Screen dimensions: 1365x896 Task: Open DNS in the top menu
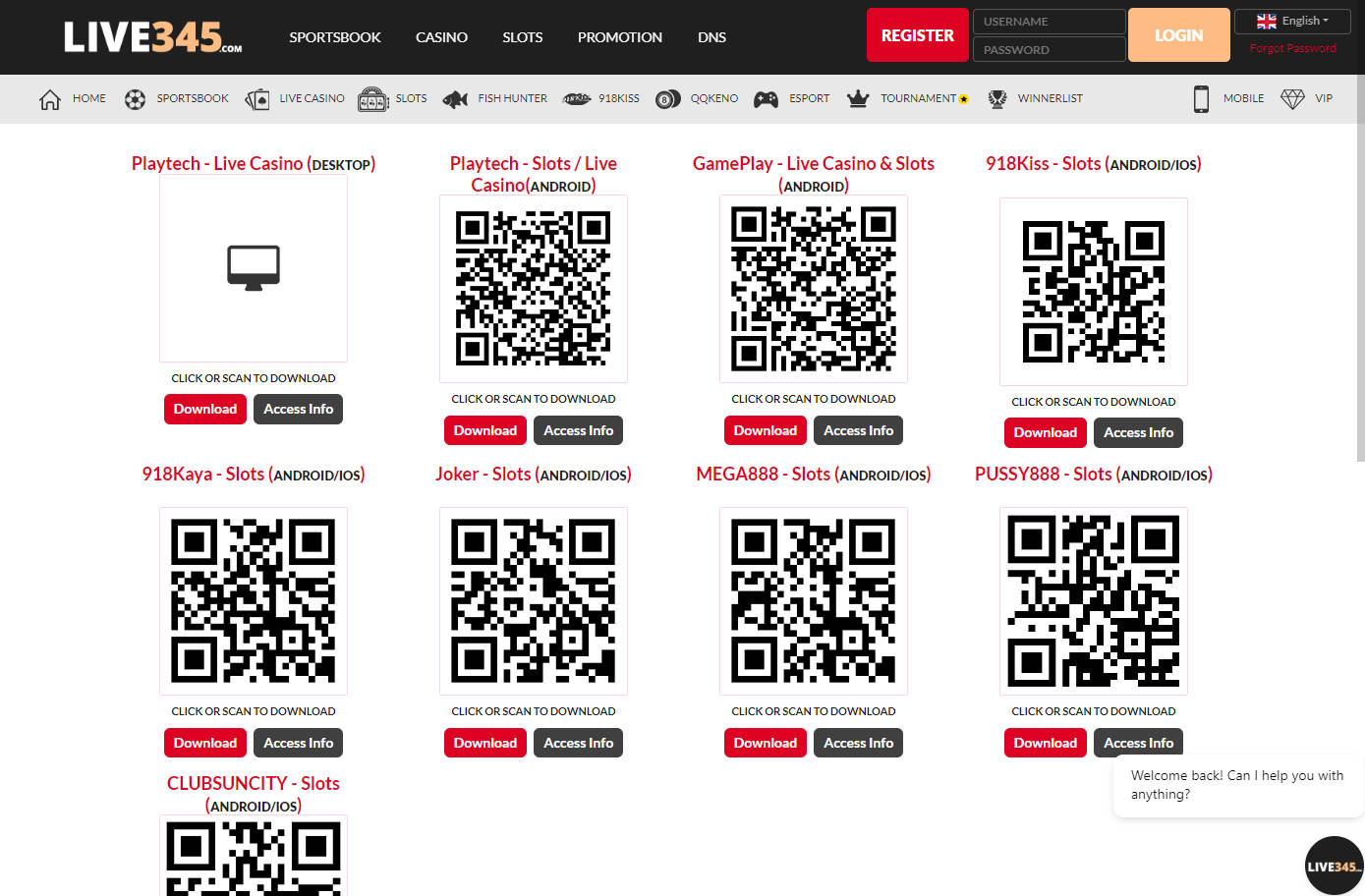click(711, 37)
